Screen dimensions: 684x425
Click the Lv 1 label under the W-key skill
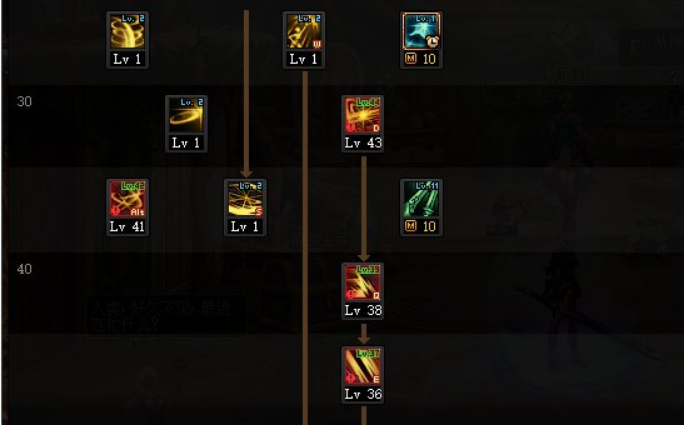303,59
